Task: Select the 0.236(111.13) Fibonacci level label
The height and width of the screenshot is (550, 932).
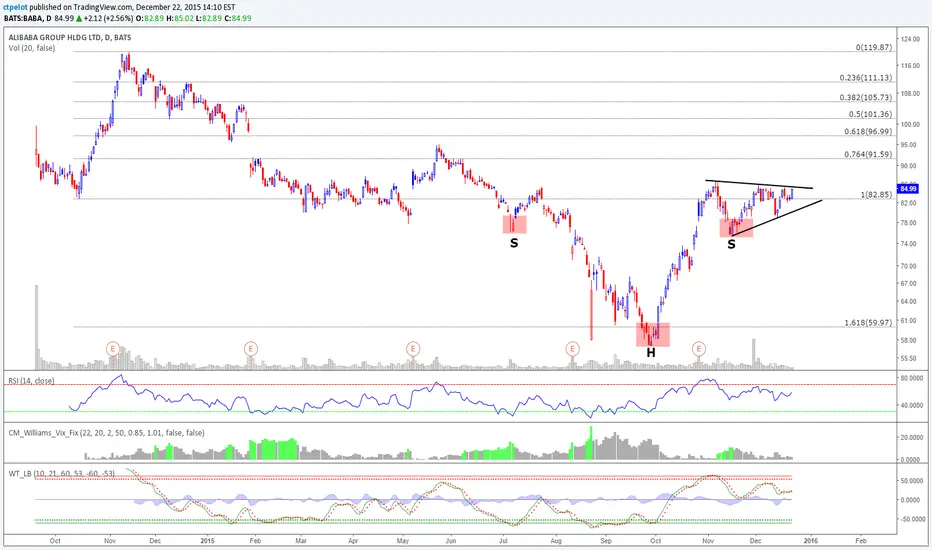Action: tap(865, 78)
